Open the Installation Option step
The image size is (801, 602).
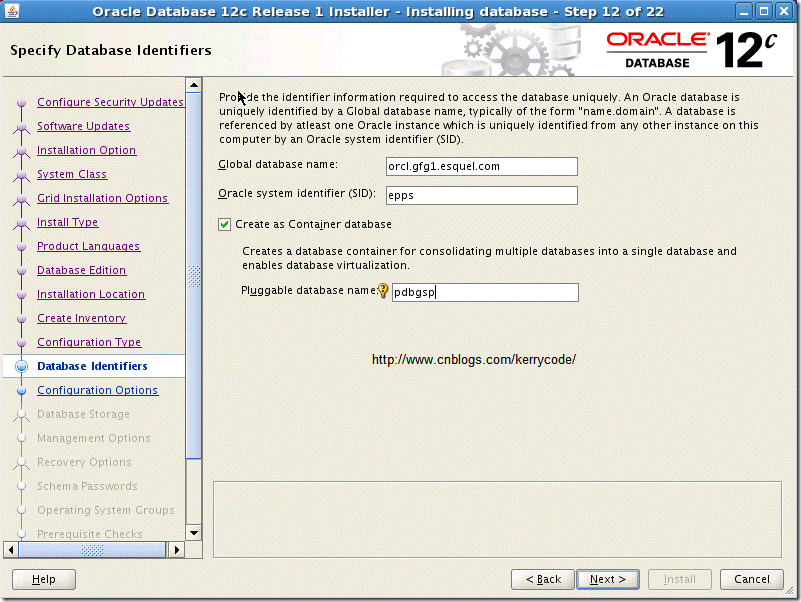tap(86, 150)
